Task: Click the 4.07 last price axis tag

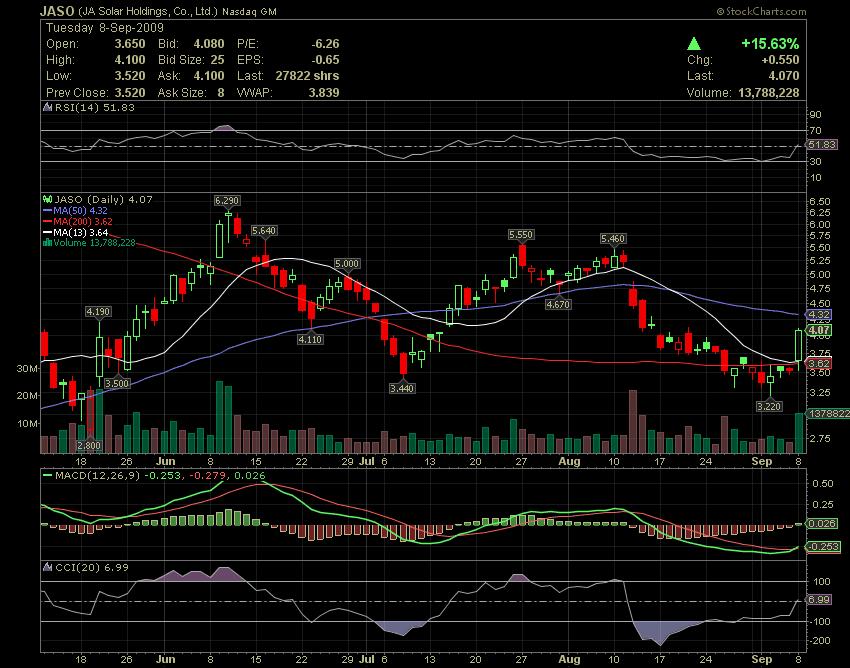Action: coord(819,330)
